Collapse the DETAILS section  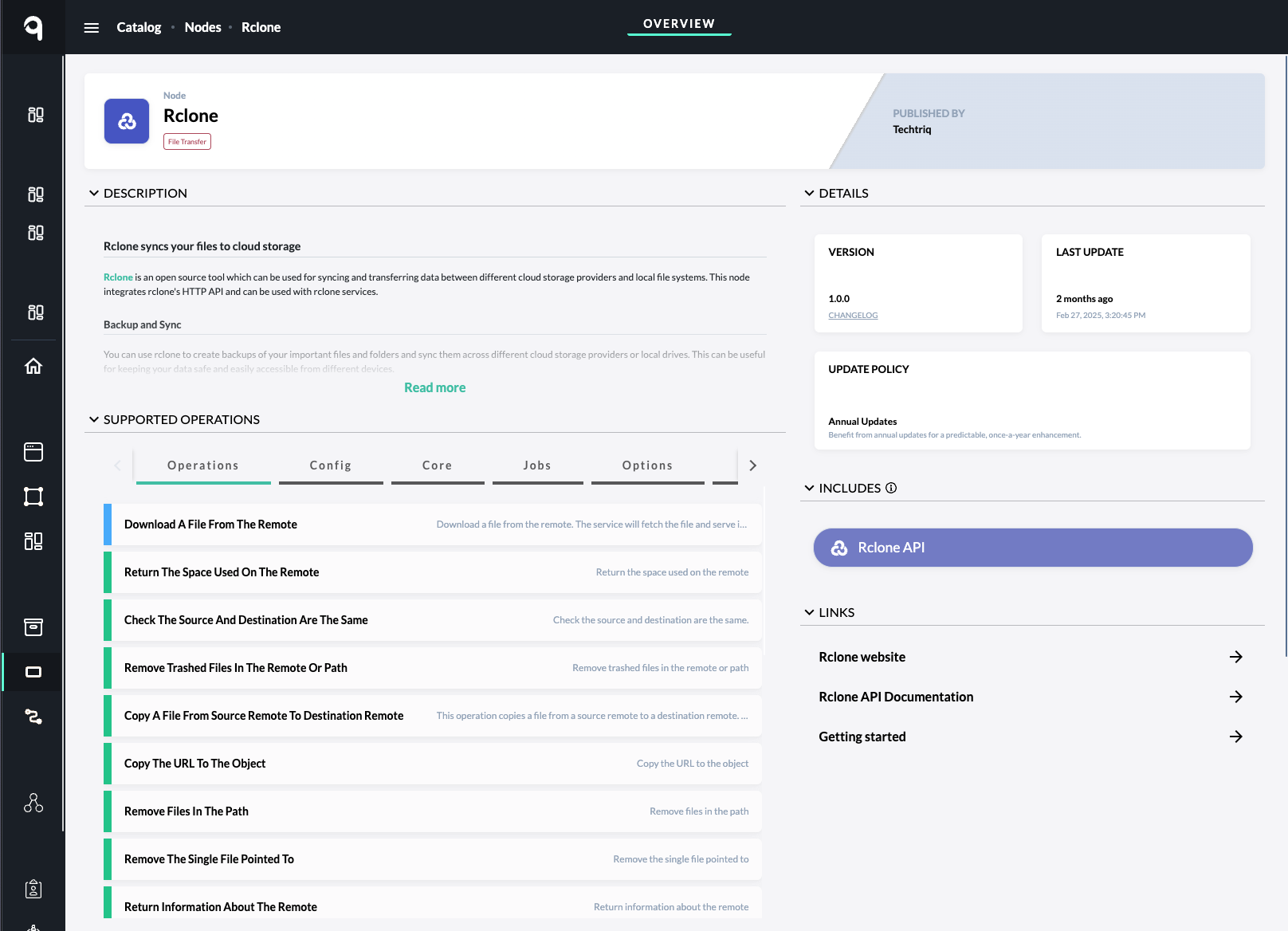tap(810, 193)
